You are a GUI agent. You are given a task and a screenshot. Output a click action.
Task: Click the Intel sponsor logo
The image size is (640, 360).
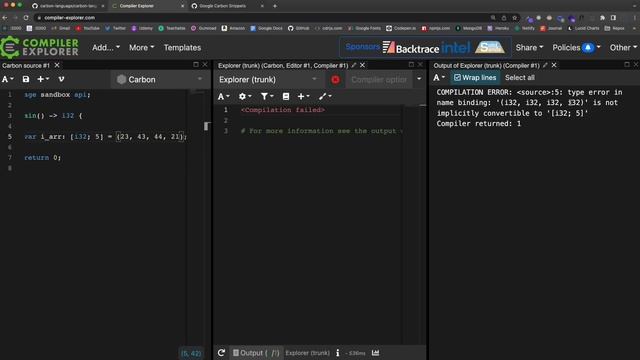[x=456, y=48]
